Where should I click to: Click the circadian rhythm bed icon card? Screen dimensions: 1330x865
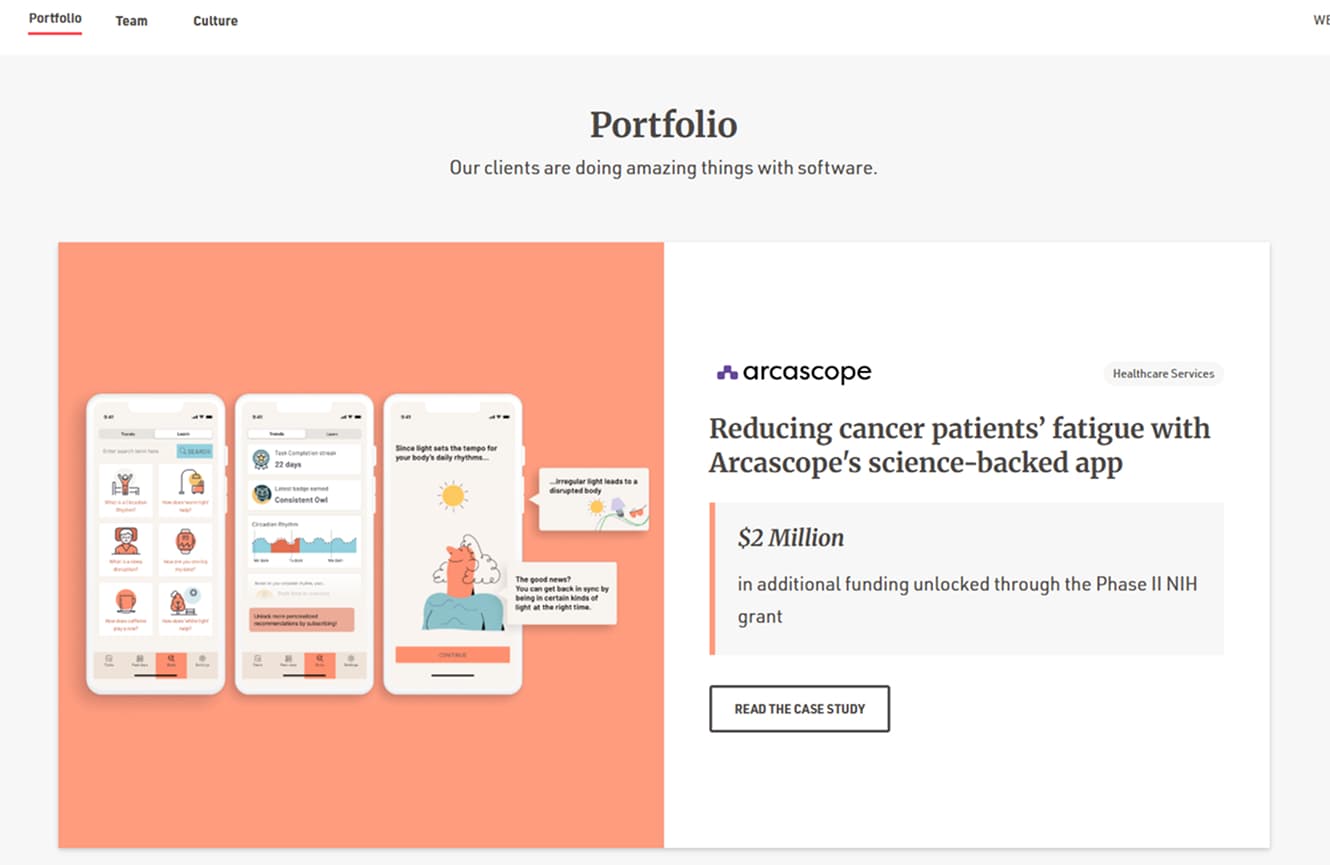click(126, 491)
